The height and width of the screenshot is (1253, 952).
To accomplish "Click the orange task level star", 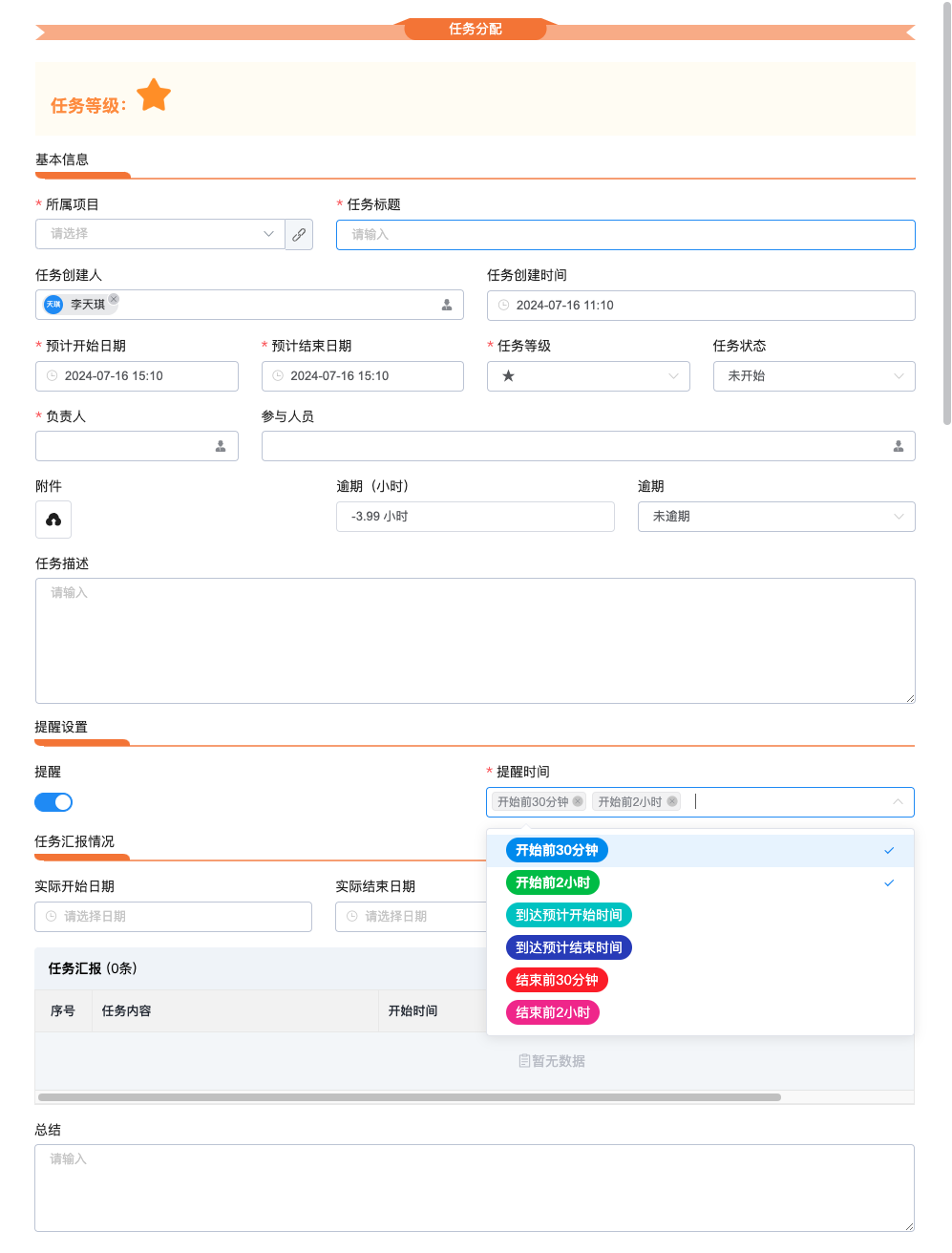I will [x=154, y=96].
